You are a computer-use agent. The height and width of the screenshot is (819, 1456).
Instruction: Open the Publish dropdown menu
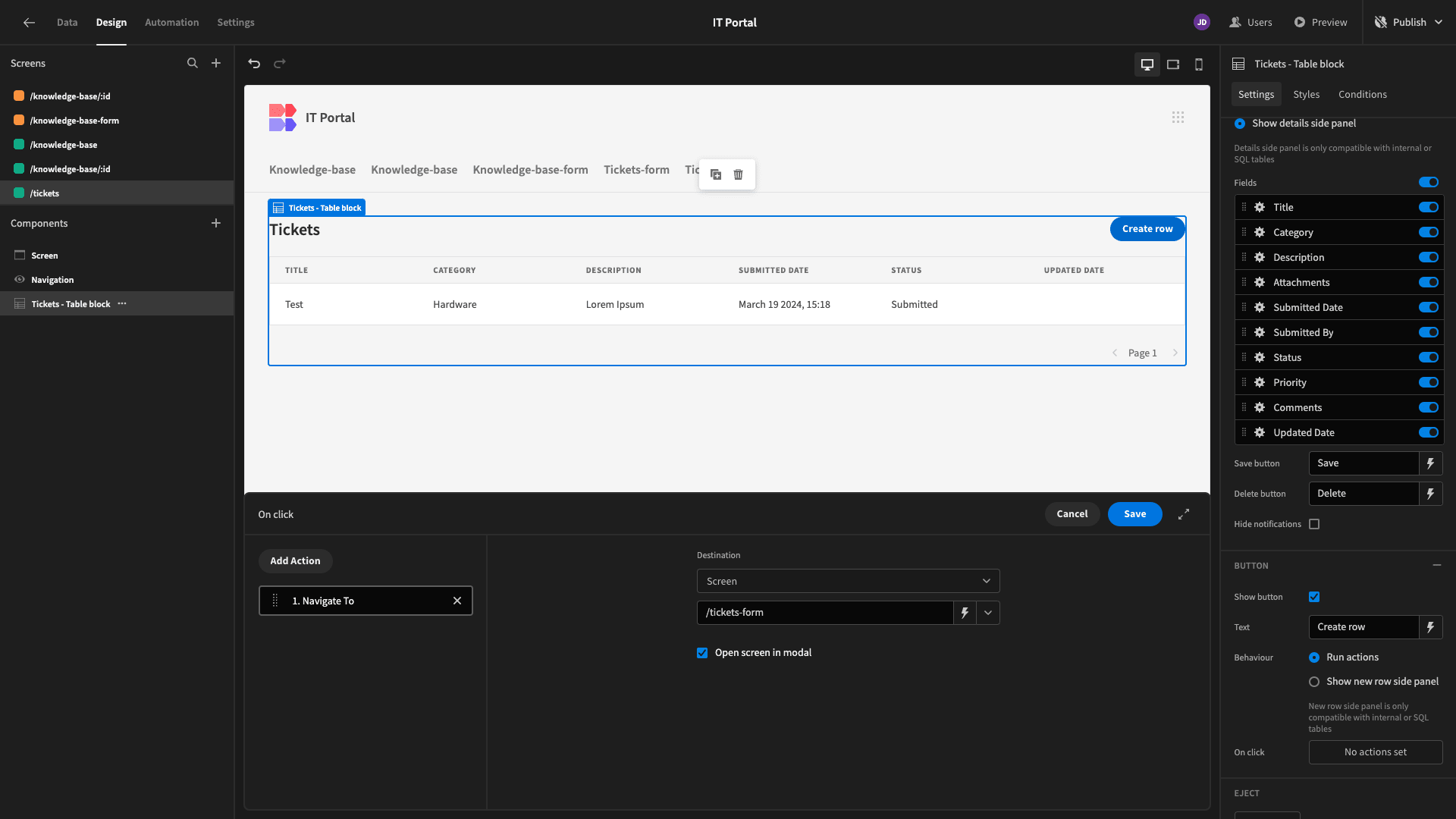click(x=1410, y=23)
